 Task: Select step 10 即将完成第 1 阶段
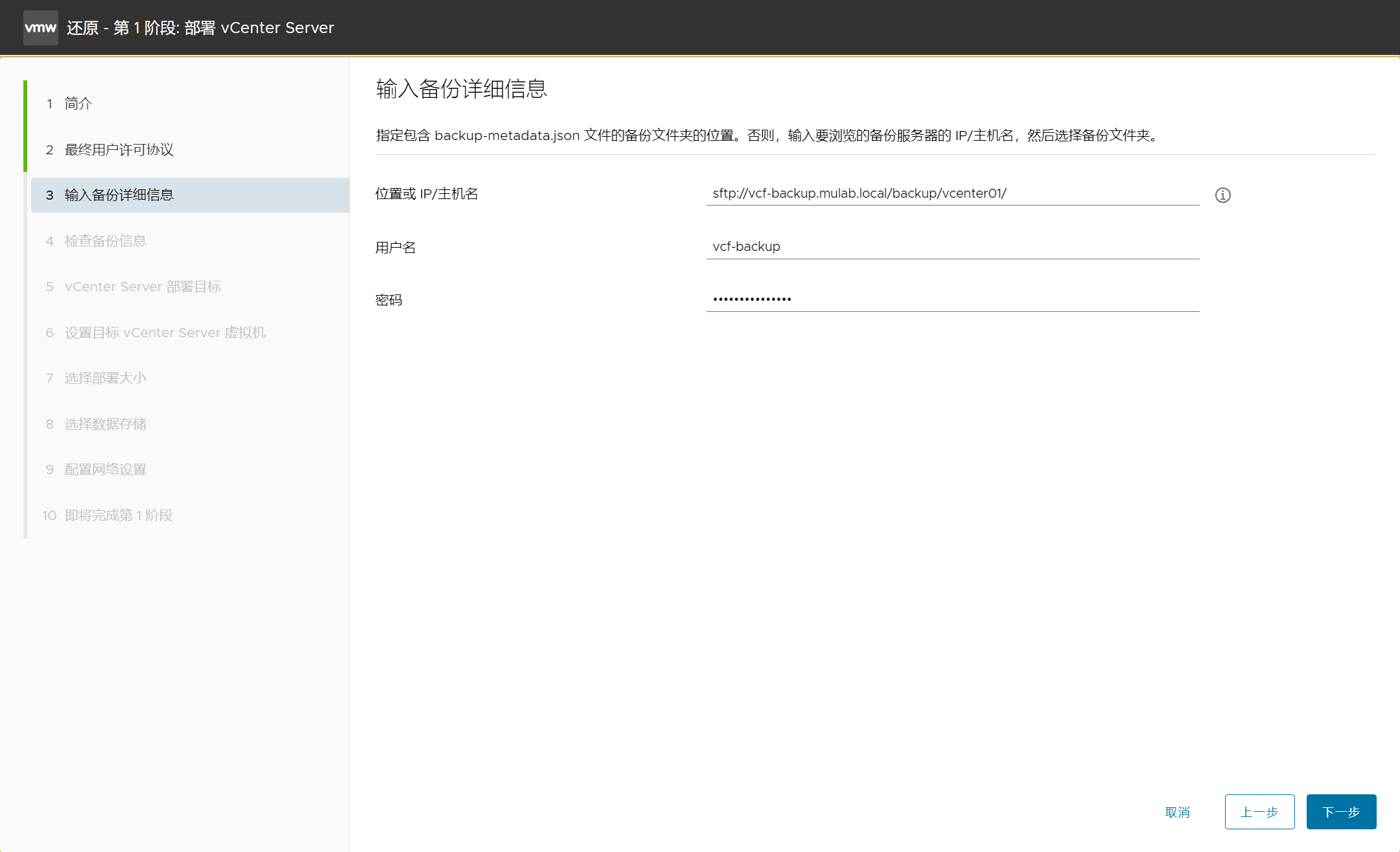click(118, 515)
